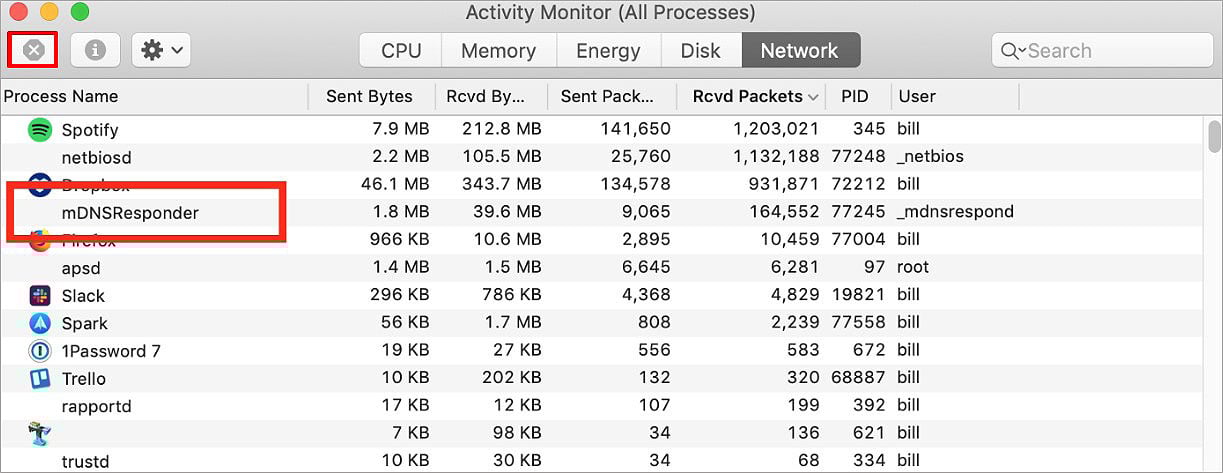Select the Spotify app icon
1223x473 pixels.
click(40, 129)
